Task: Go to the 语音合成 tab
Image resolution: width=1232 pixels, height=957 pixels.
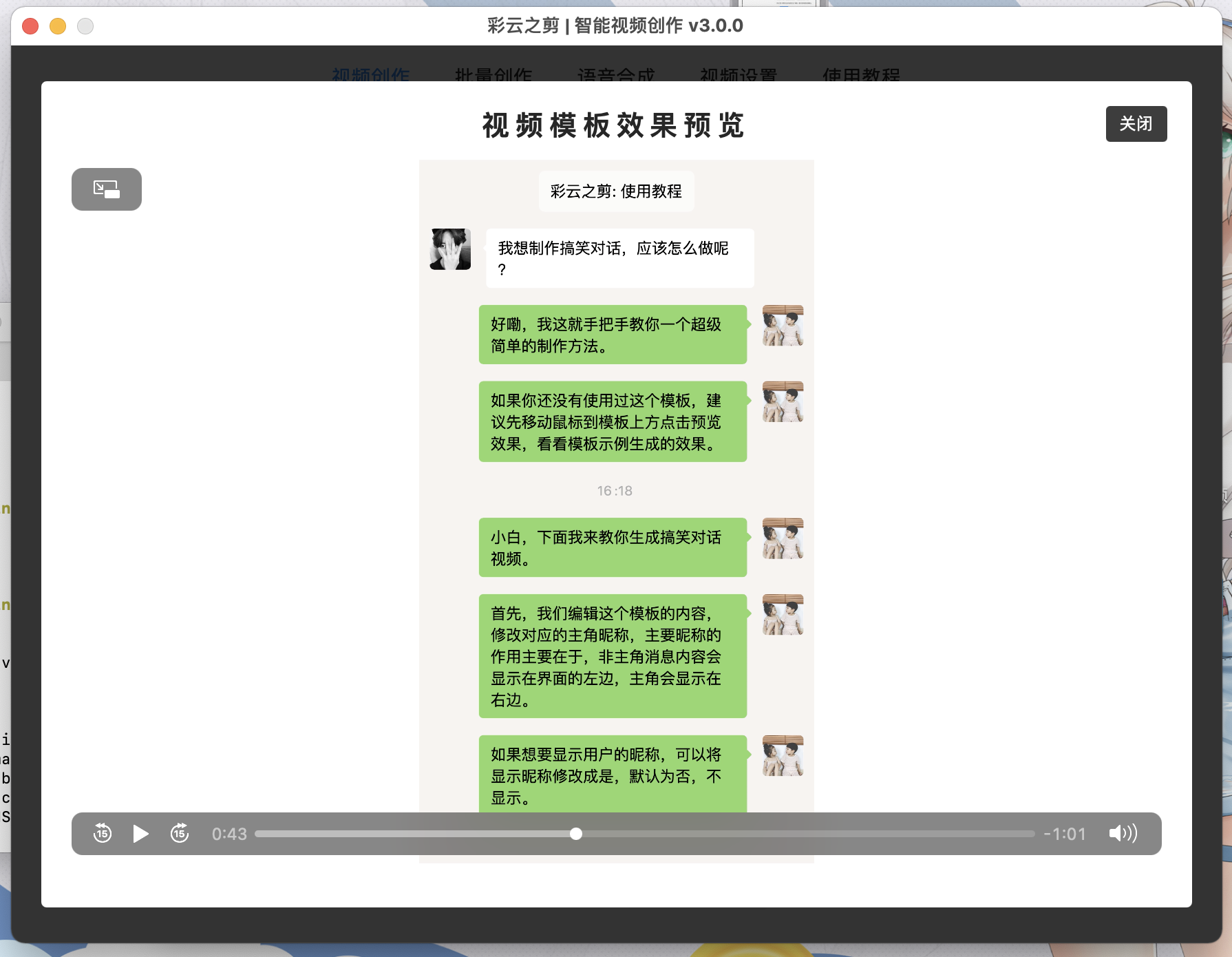Action: click(616, 74)
